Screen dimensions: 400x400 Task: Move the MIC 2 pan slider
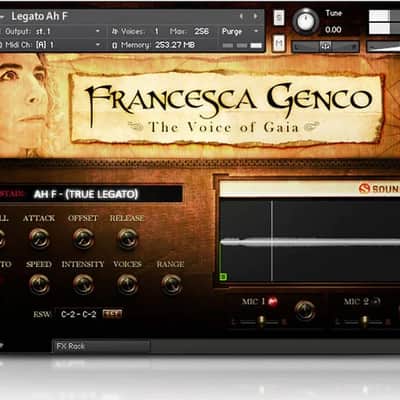(x=364, y=322)
